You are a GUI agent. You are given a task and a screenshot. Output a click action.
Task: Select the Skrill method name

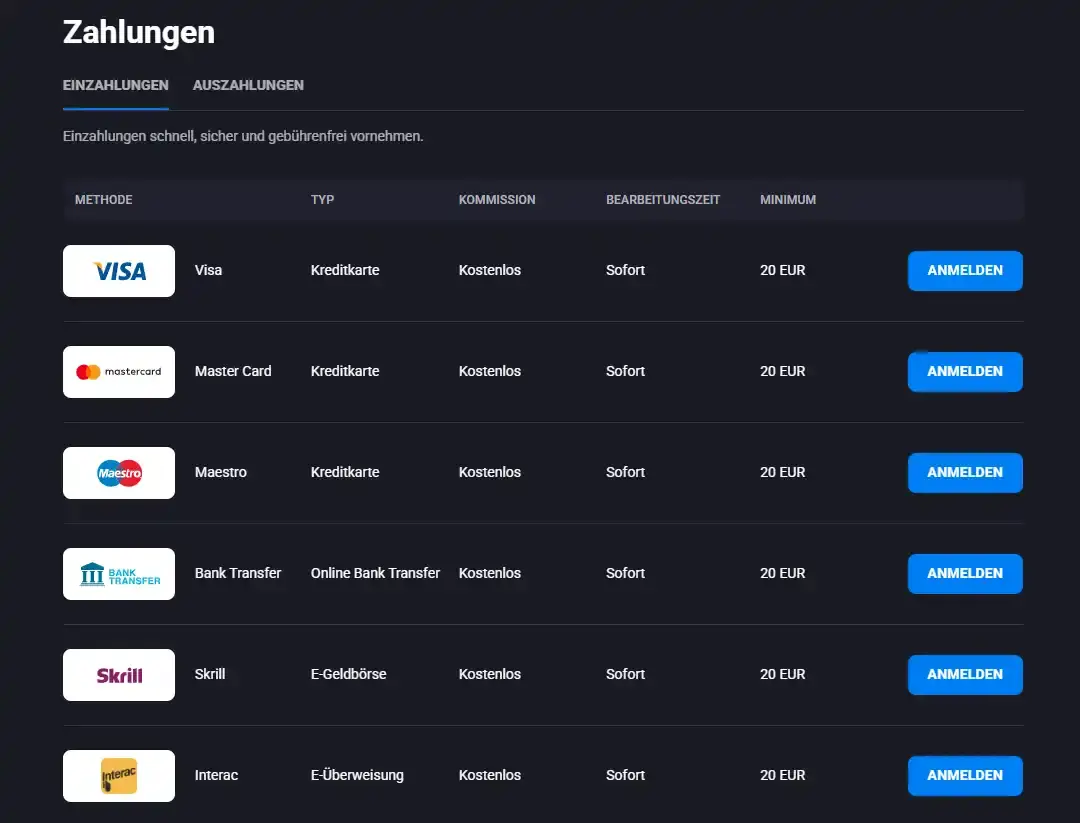[x=209, y=674]
